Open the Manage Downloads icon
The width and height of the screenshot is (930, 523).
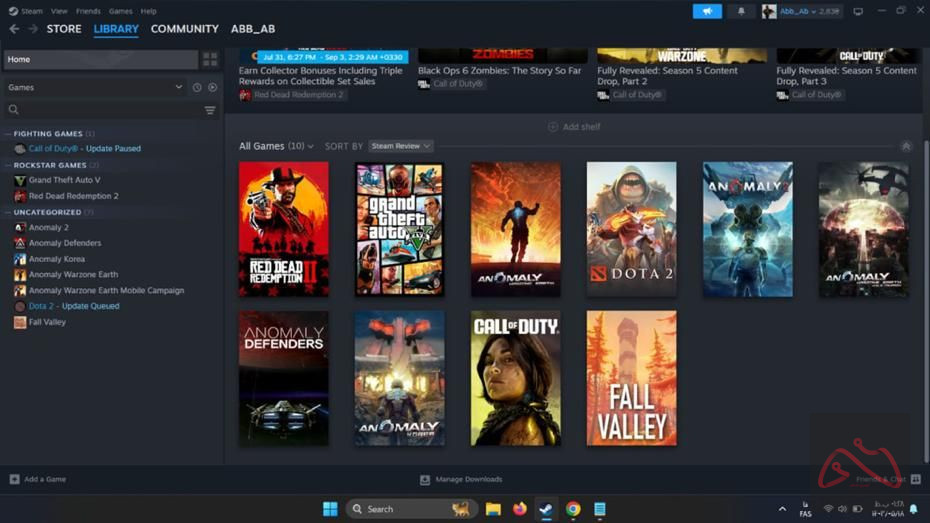[x=425, y=480]
